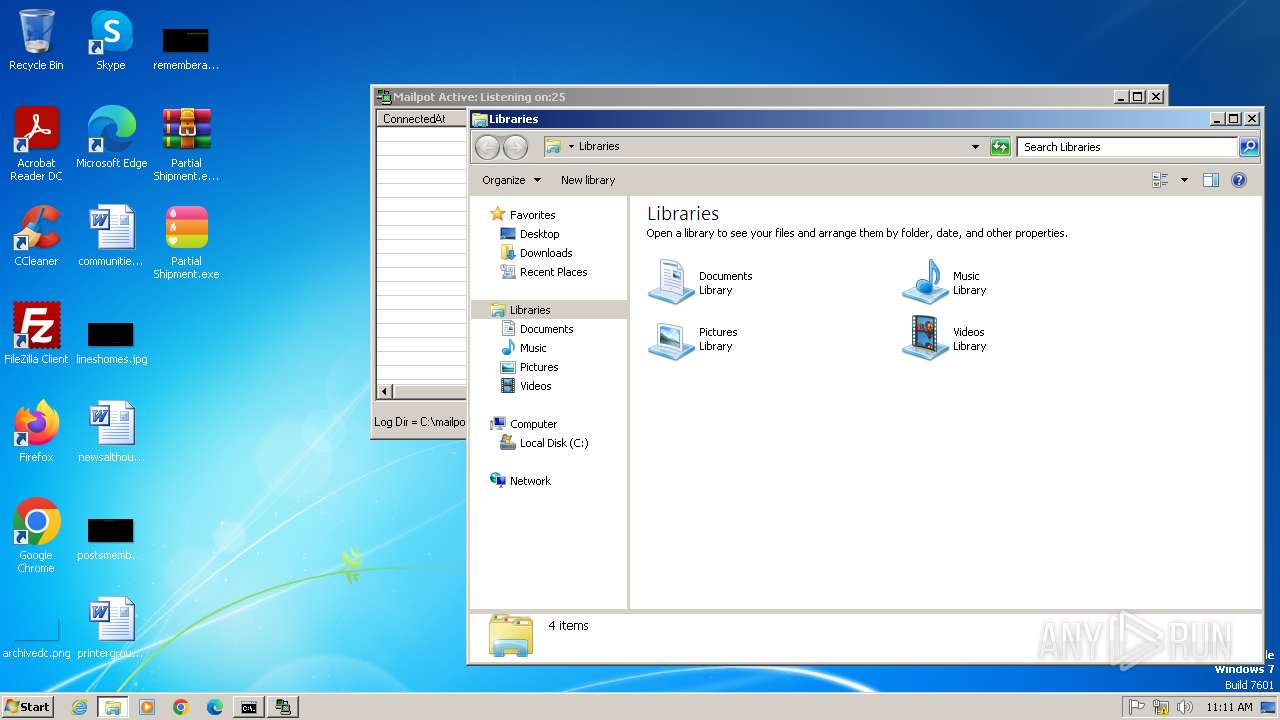The image size is (1280, 720).
Task: Open Chrome from the taskbar
Action: [x=181, y=707]
